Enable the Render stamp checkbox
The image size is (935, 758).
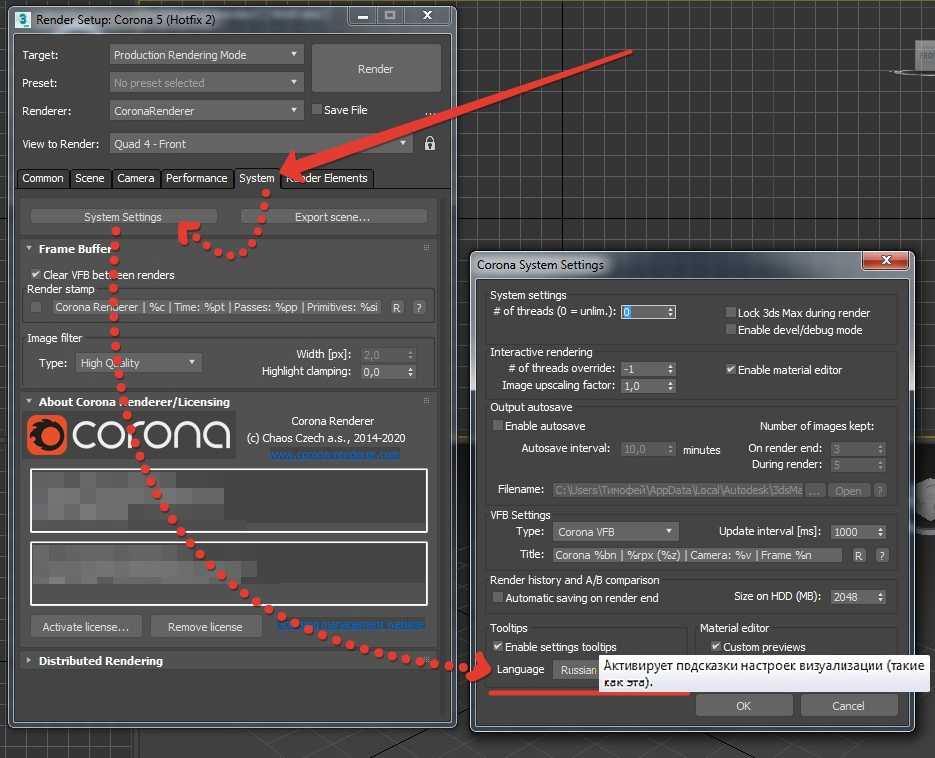(36, 307)
